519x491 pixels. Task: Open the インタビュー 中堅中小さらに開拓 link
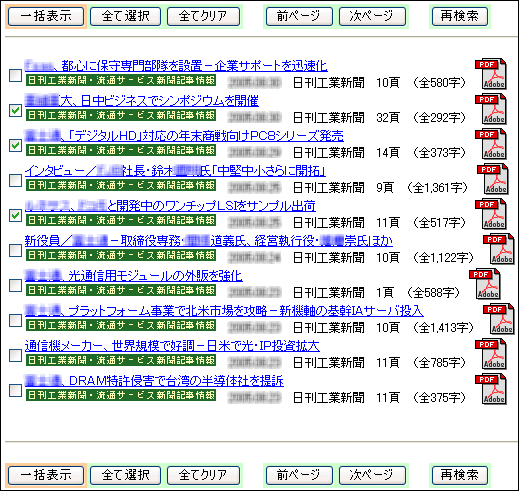175,170
